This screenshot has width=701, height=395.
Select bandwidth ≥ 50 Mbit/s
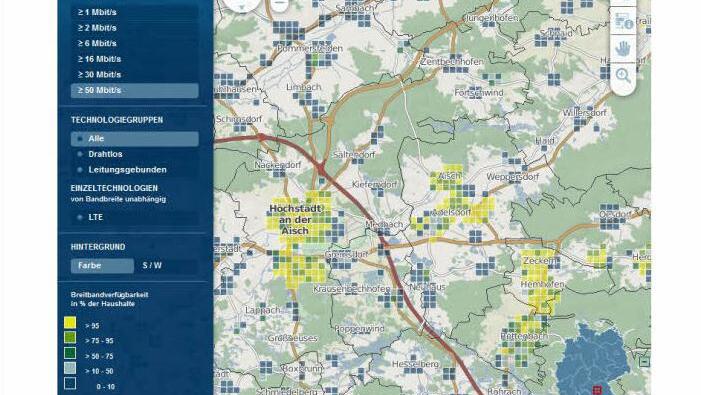point(135,90)
